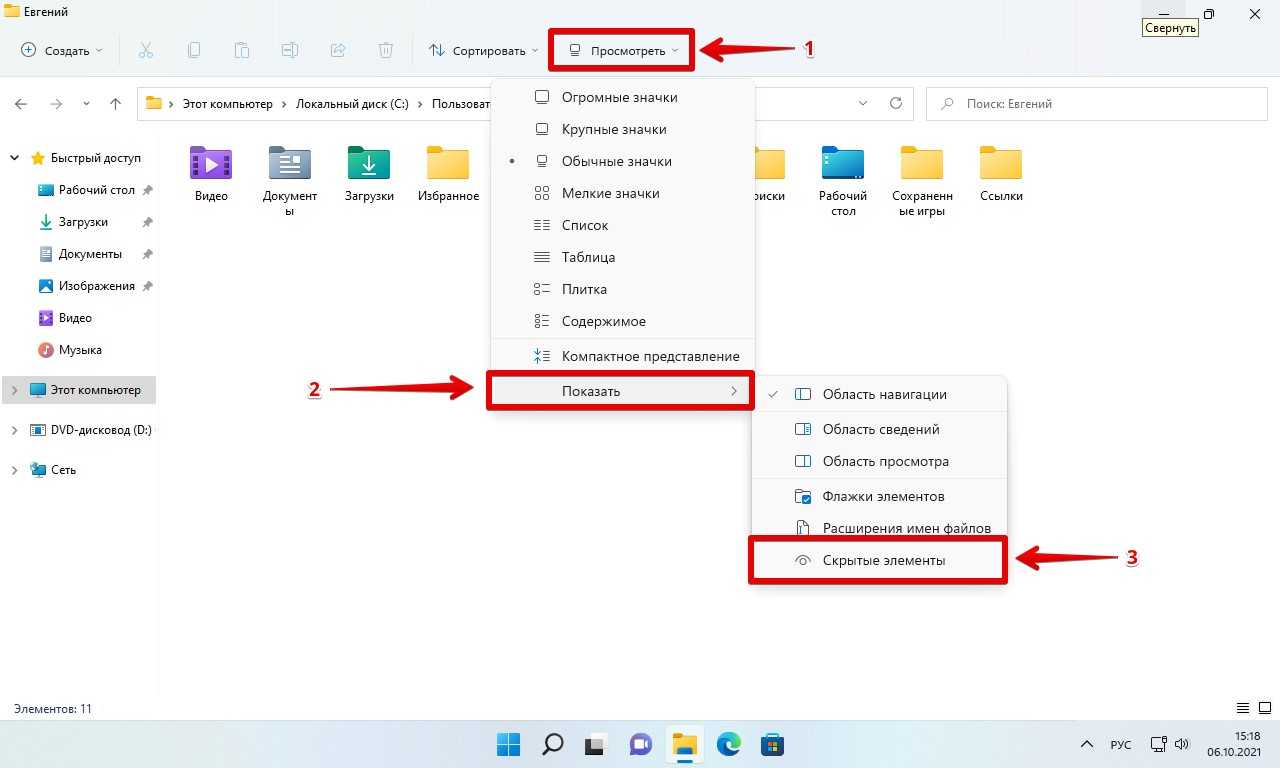Click Этот компьютер breadcrumb in address bar

(229, 104)
